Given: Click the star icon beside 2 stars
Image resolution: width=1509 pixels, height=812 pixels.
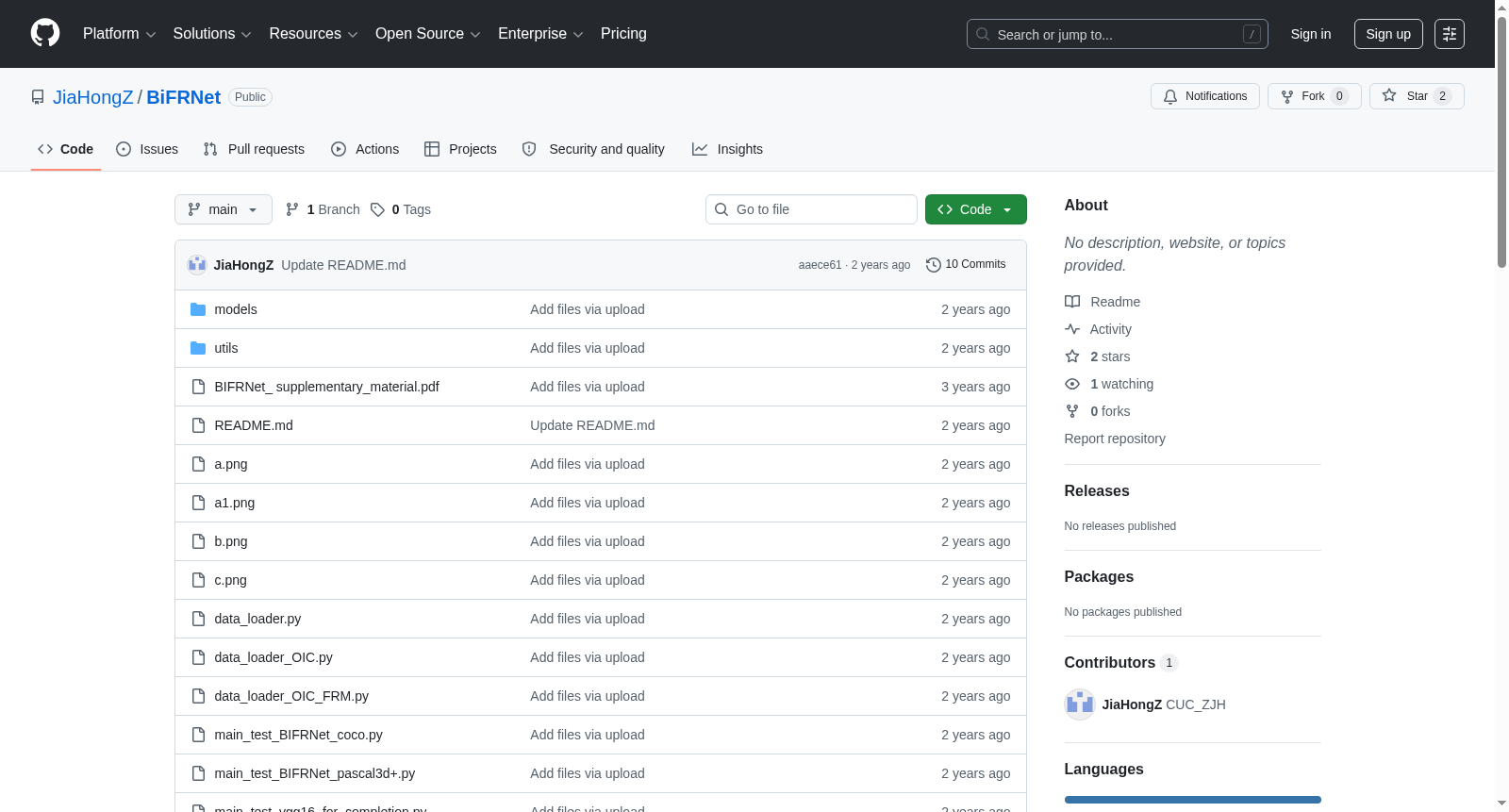Looking at the screenshot, I should point(1072,356).
